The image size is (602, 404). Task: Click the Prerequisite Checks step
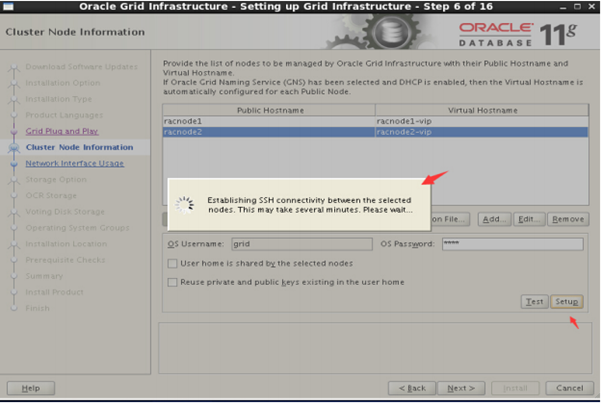65,260
